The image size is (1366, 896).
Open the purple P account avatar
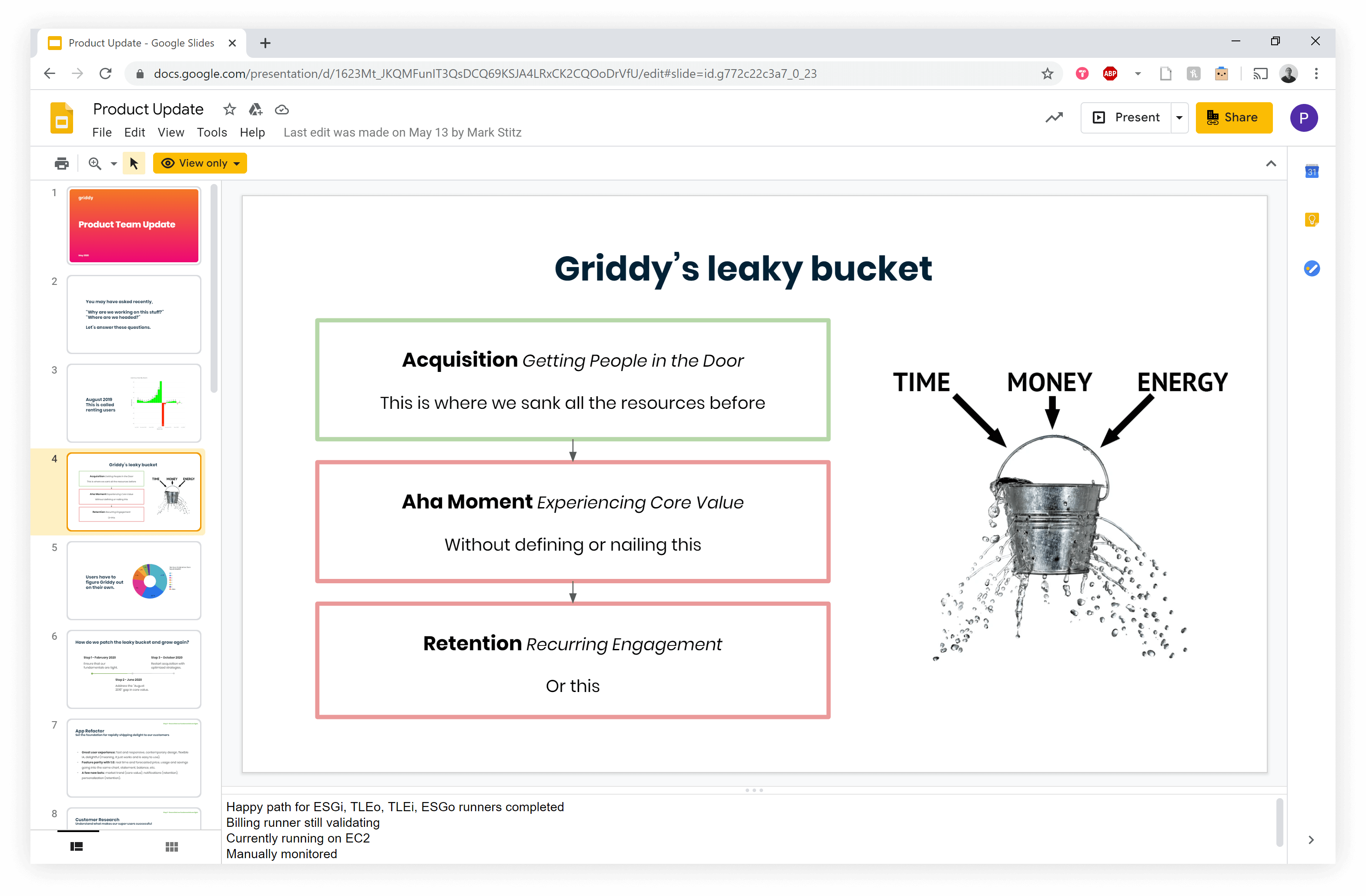[x=1303, y=118]
